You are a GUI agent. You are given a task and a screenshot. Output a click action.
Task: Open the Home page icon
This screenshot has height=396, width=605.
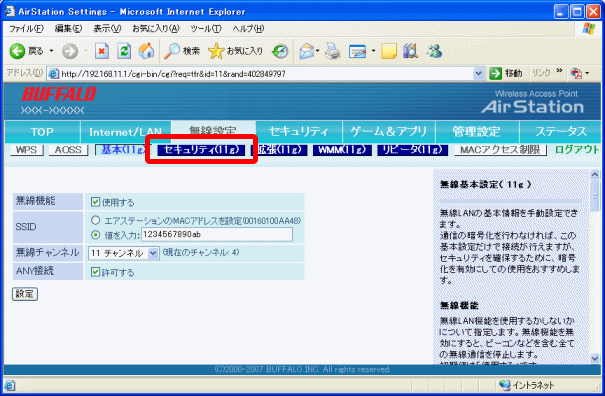click(x=146, y=51)
